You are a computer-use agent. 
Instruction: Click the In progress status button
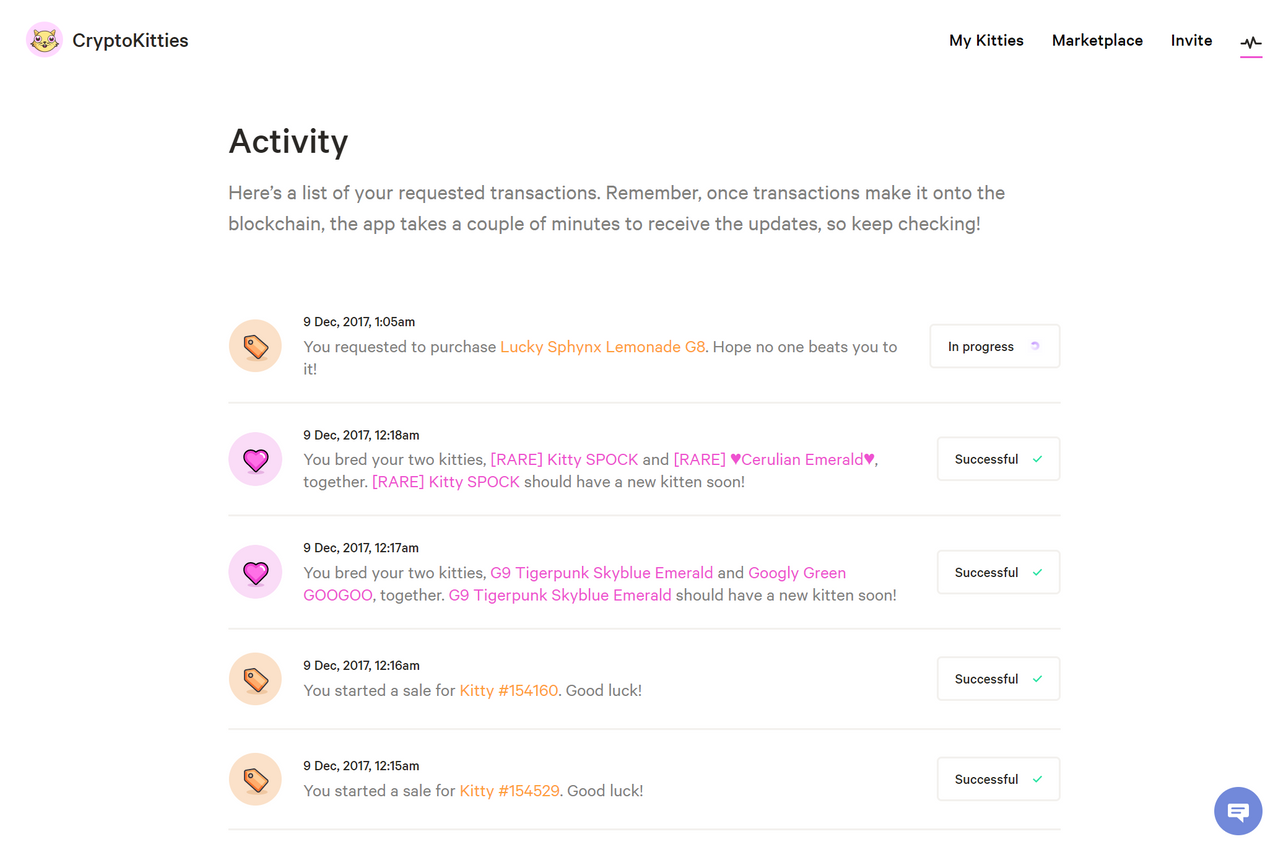[x=994, y=346]
